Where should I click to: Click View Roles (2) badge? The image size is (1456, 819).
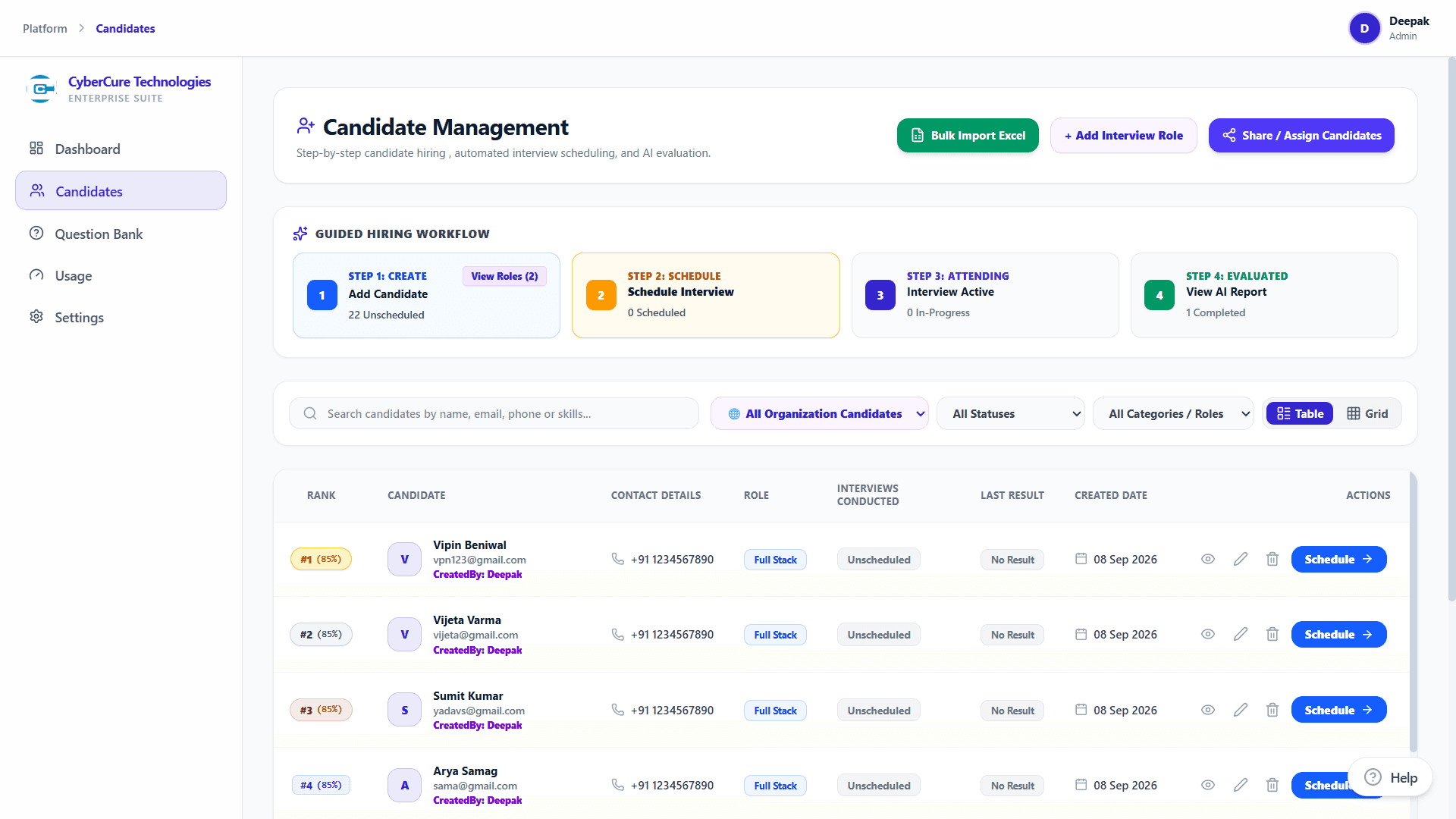504,276
